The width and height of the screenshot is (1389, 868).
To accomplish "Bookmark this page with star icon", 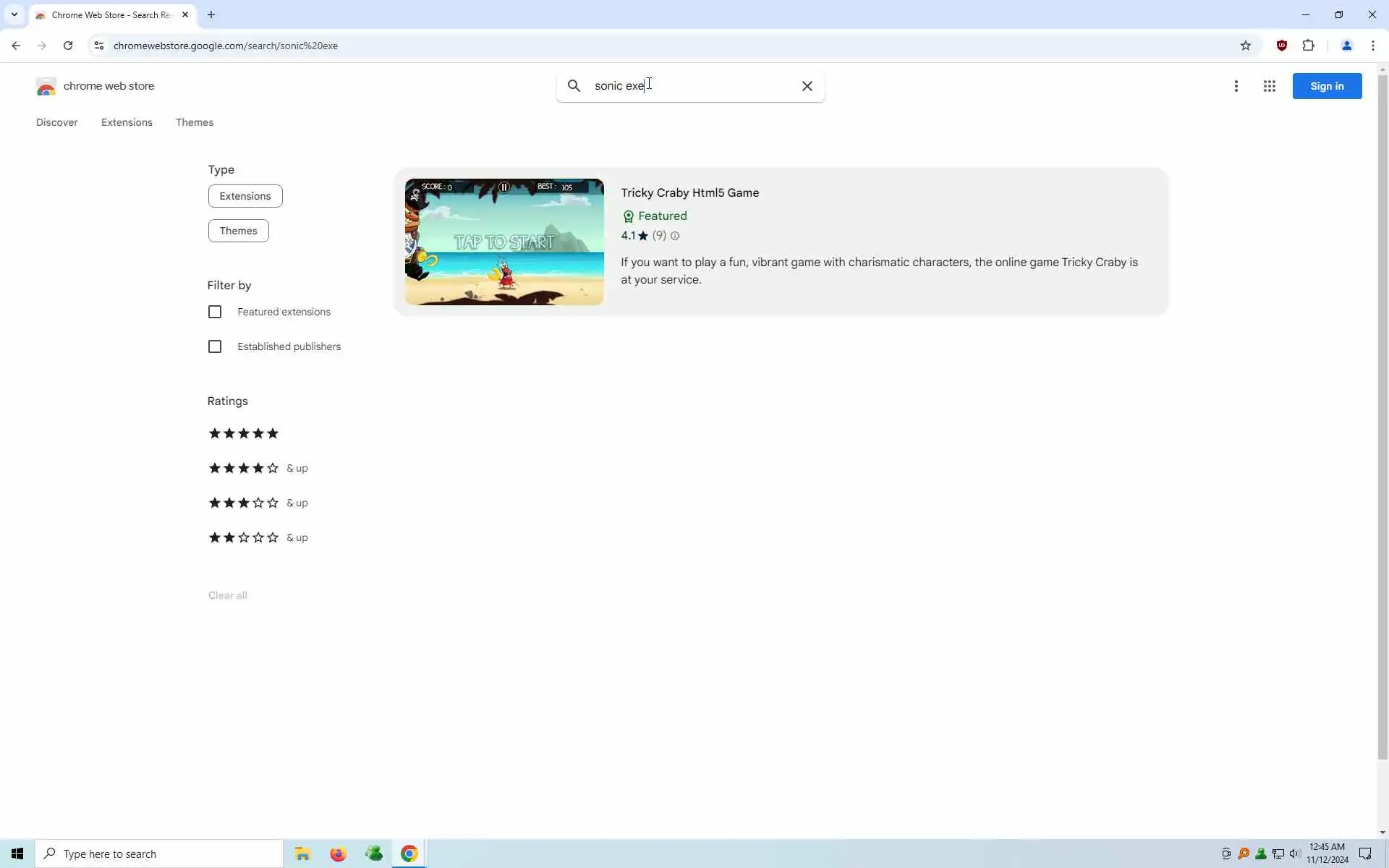I will click(1245, 46).
